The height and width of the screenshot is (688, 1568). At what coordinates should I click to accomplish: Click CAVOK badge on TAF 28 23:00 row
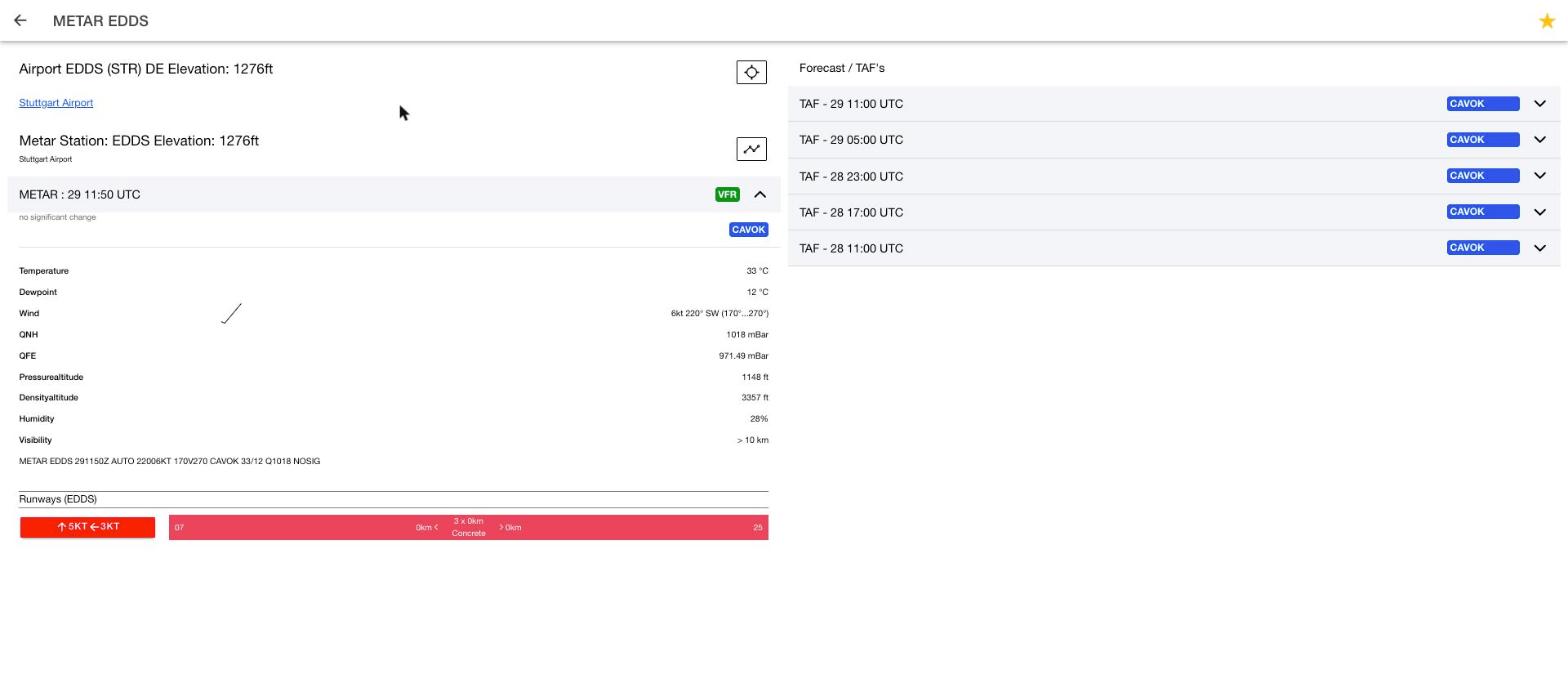pyautogui.click(x=1483, y=176)
